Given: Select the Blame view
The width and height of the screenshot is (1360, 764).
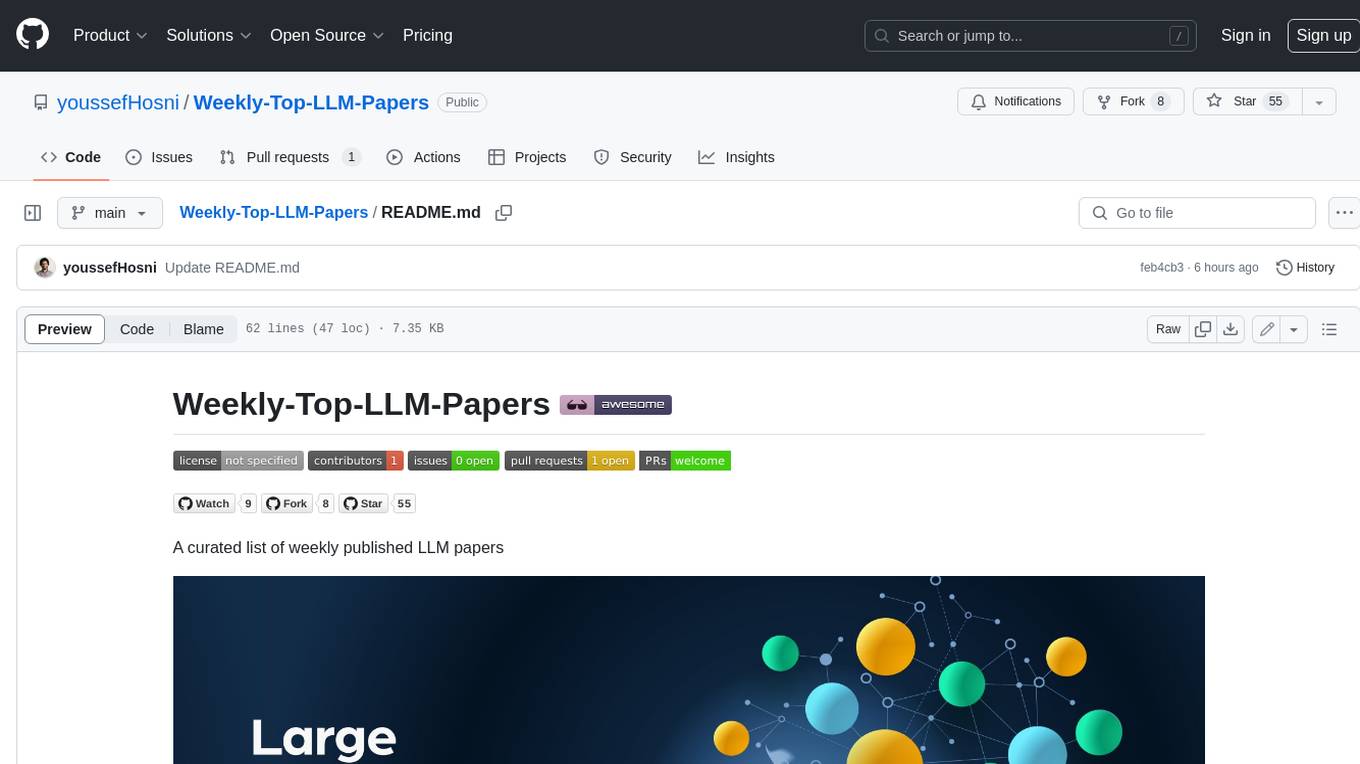Looking at the screenshot, I should [203, 329].
